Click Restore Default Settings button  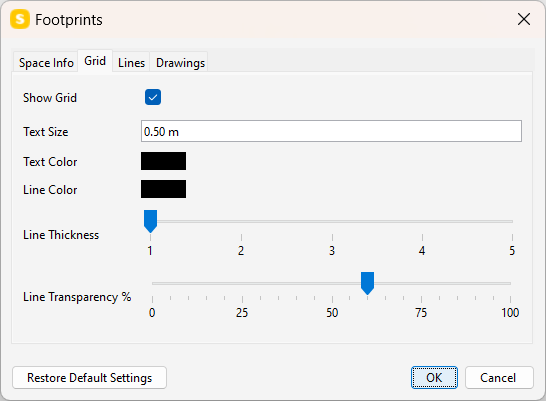pos(89,378)
